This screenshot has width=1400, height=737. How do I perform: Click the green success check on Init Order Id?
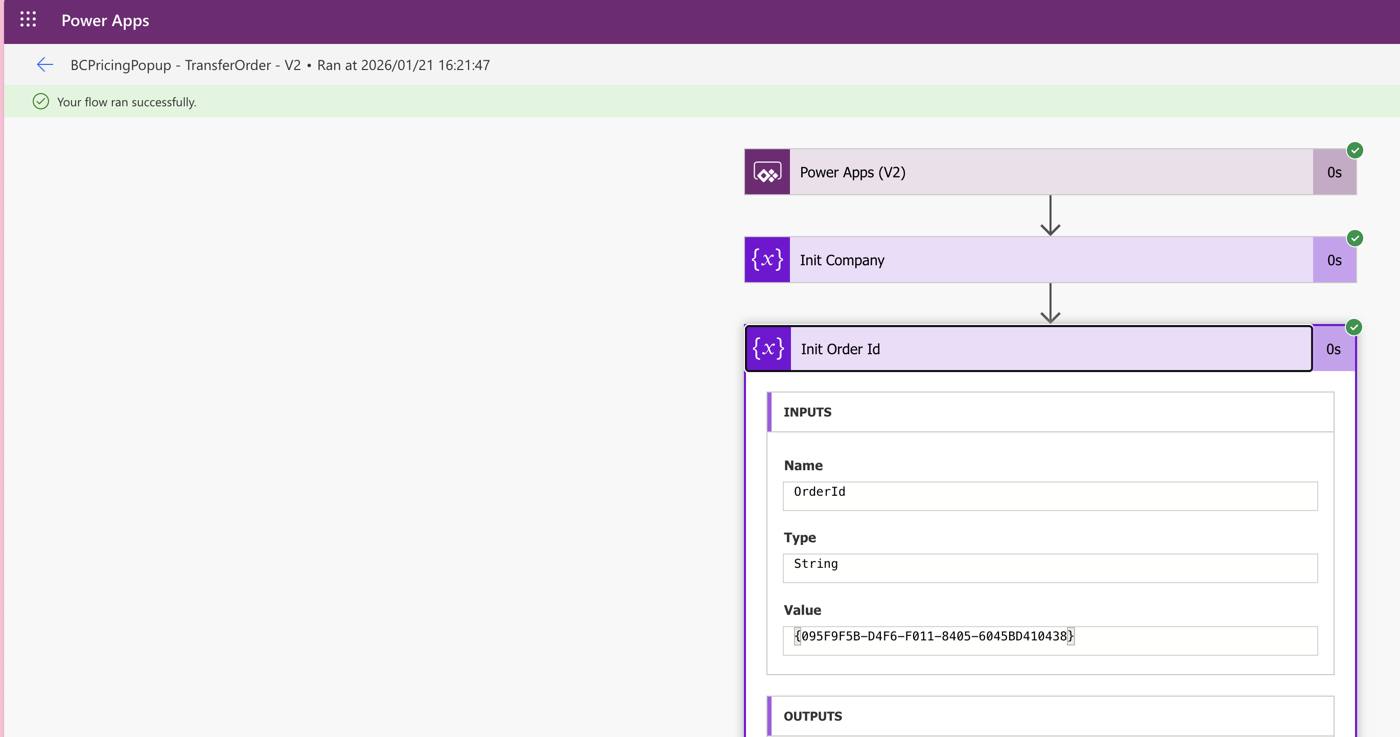click(1354, 327)
